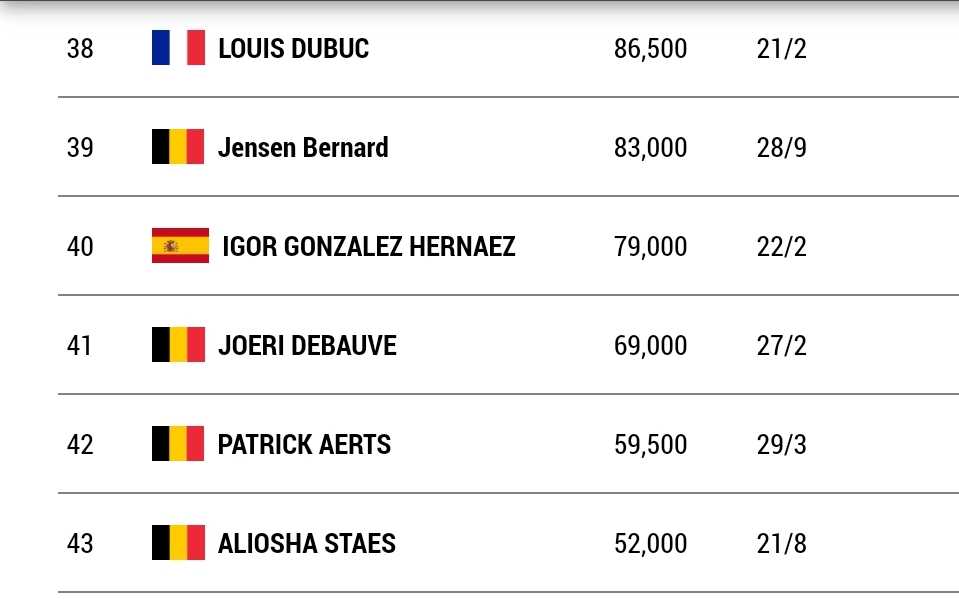Select table/seat value 21/8
Image resolution: width=959 pixels, height=599 pixels.
pos(782,544)
